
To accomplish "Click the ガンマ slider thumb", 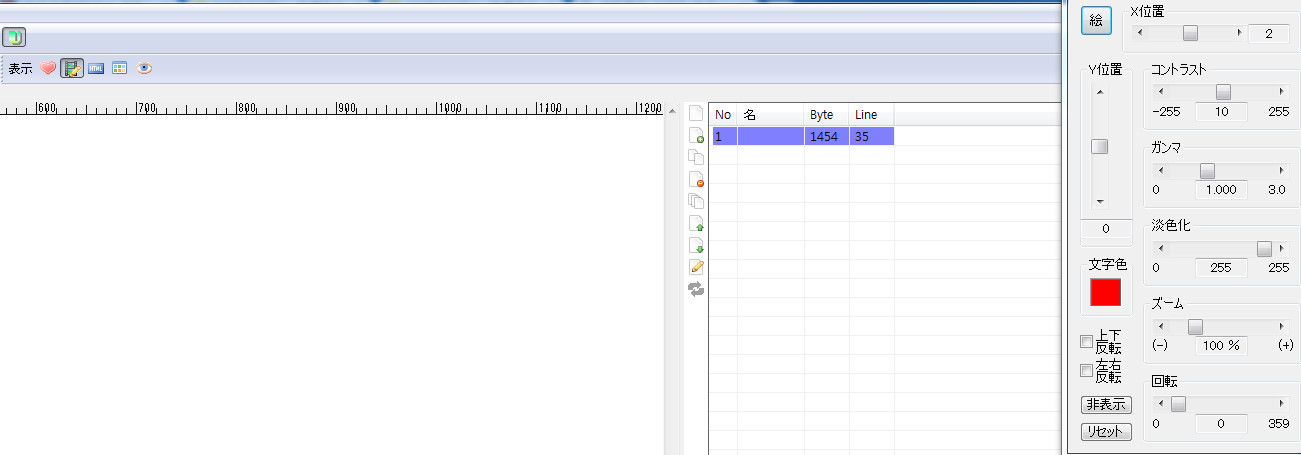I will [1207, 171].
